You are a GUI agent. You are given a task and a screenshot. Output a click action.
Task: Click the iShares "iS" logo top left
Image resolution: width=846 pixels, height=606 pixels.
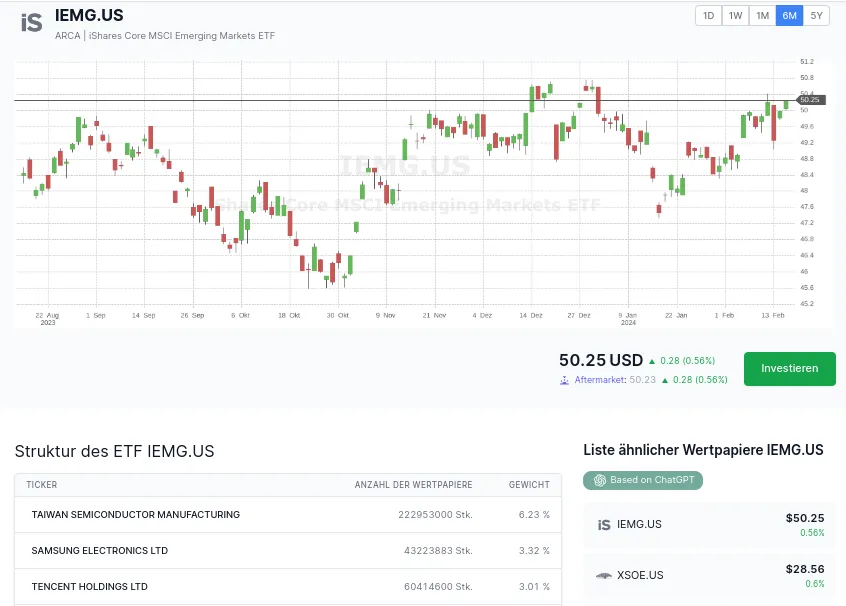coord(30,23)
